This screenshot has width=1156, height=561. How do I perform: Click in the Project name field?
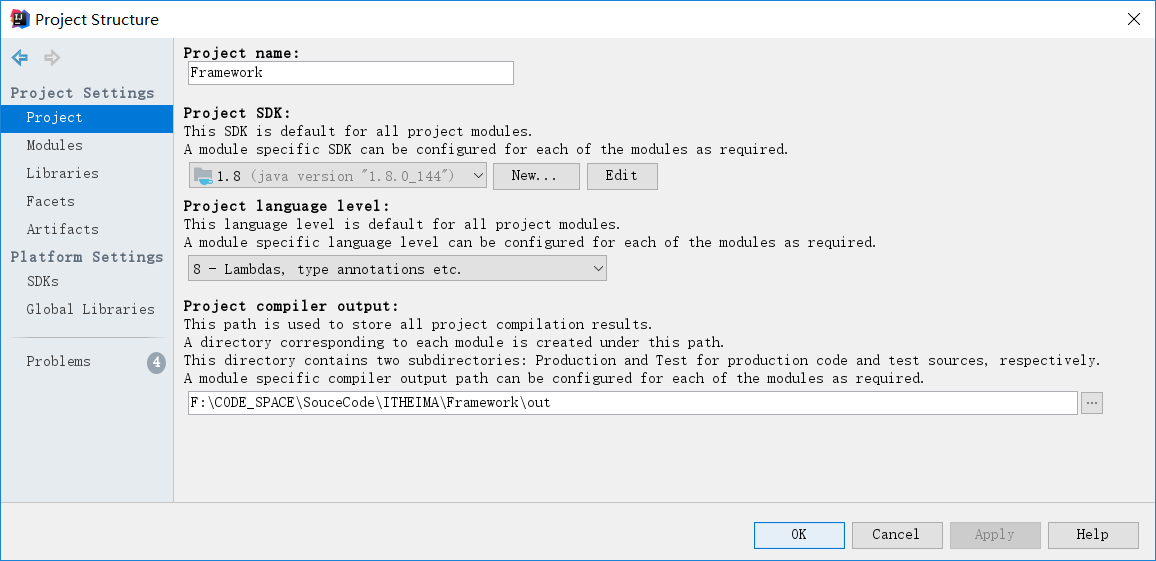click(x=350, y=73)
